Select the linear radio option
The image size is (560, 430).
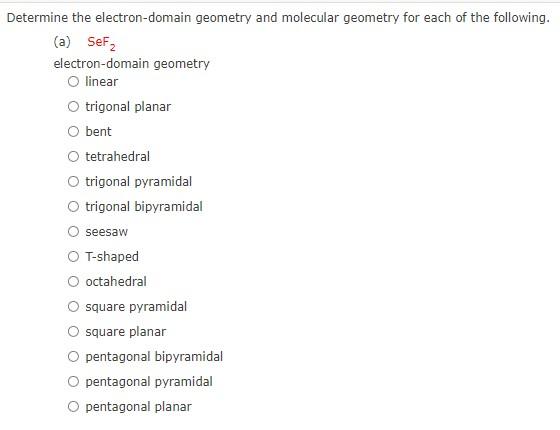[73, 81]
